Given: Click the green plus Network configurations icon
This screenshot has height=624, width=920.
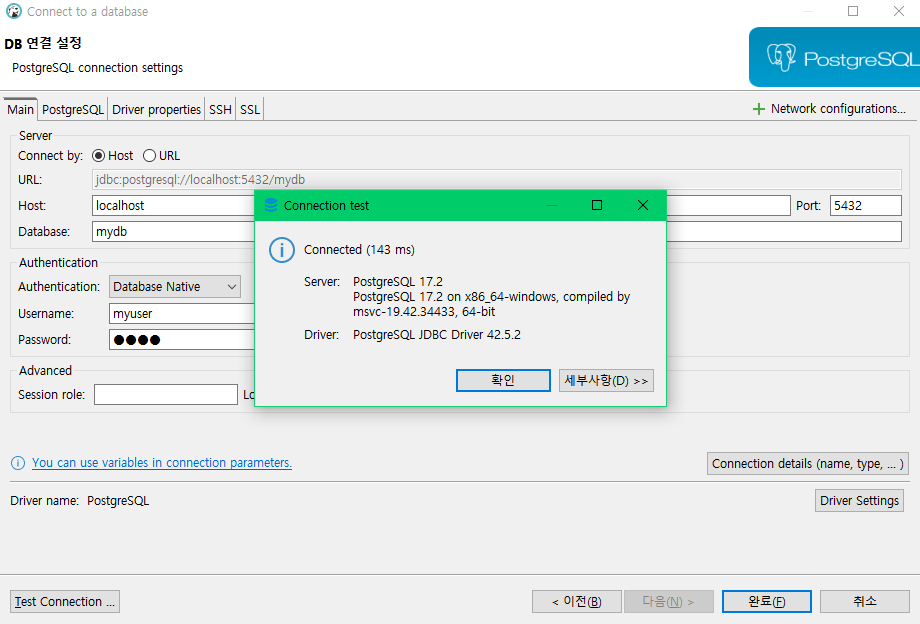Looking at the screenshot, I should (759, 109).
